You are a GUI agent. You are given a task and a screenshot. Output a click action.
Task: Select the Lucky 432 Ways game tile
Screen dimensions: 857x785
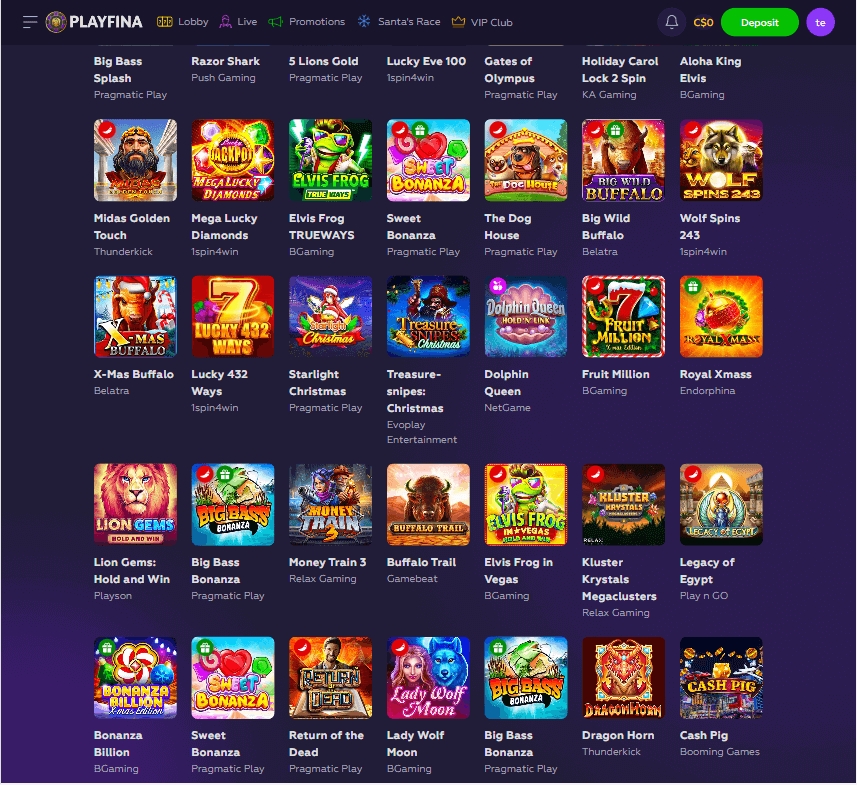click(x=233, y=317)
